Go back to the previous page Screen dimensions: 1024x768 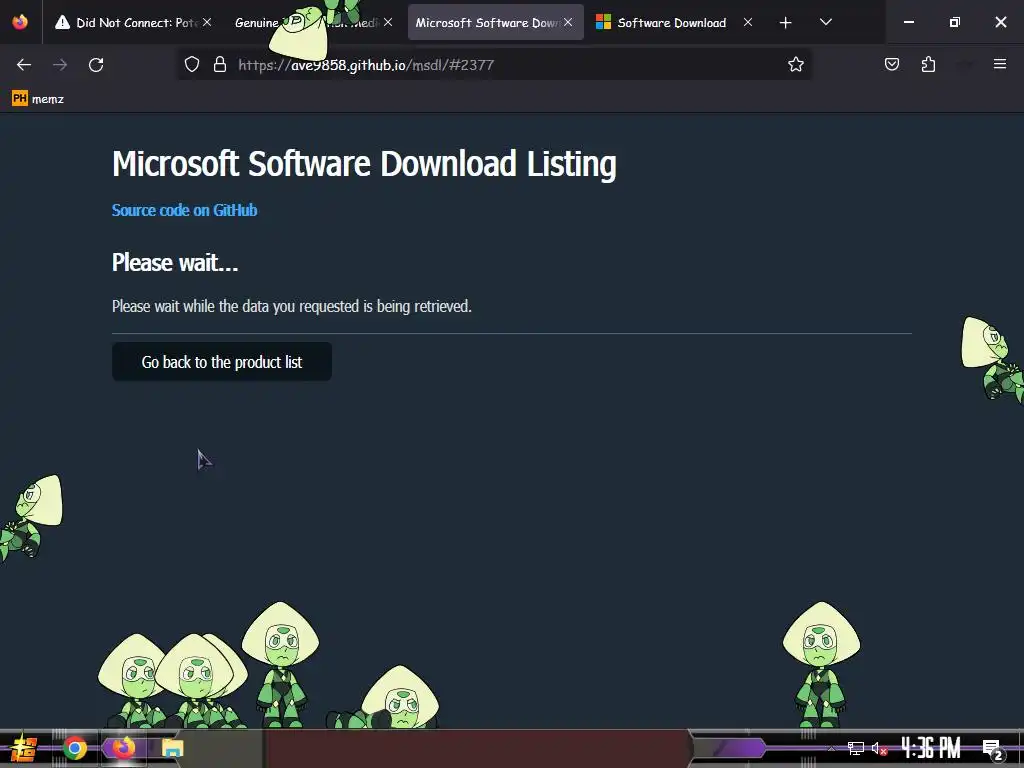click(24, 65)
